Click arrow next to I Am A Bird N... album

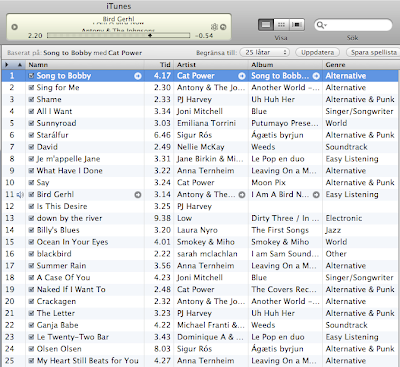tap(316, 195)
